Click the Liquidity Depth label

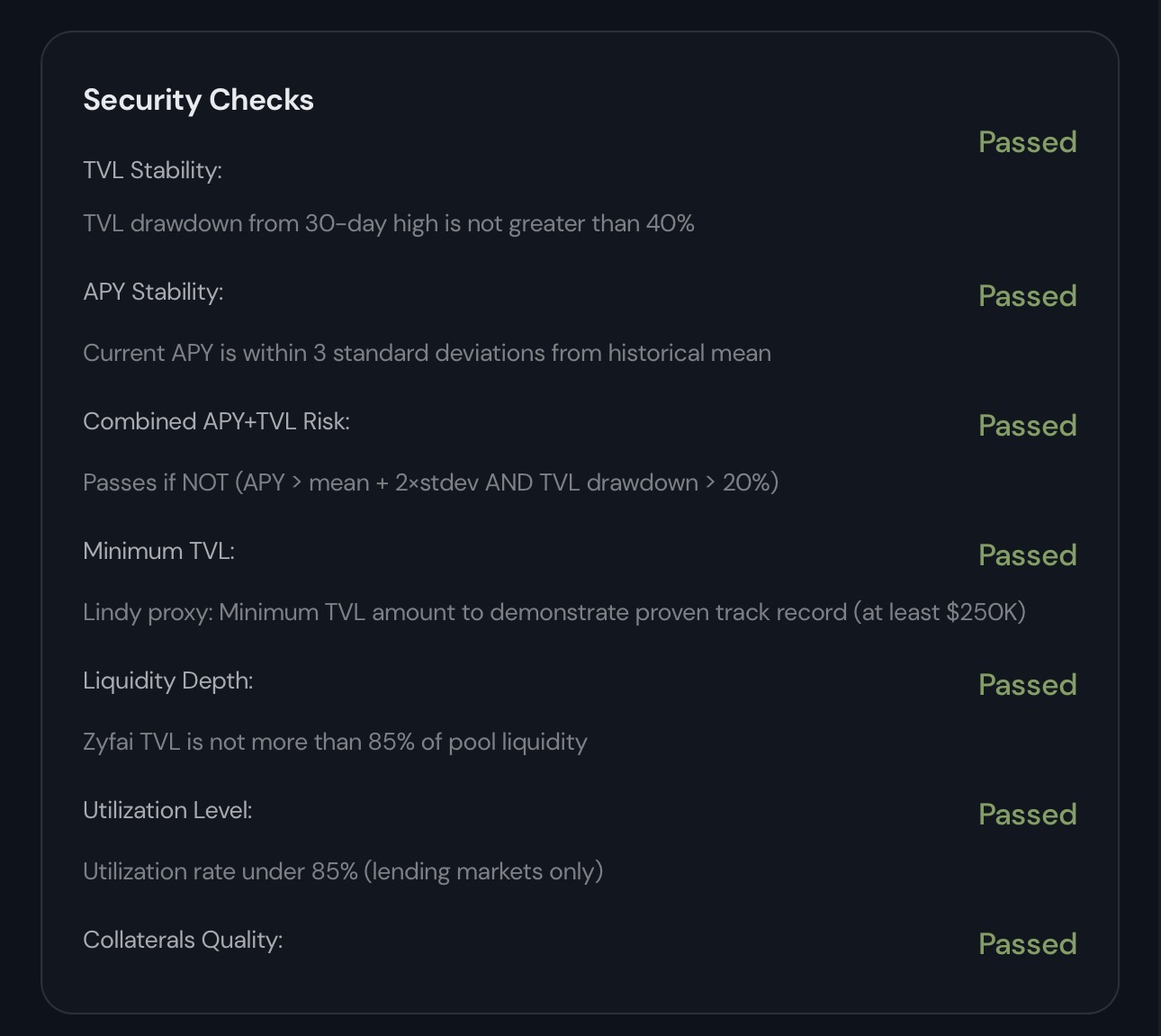167,680
